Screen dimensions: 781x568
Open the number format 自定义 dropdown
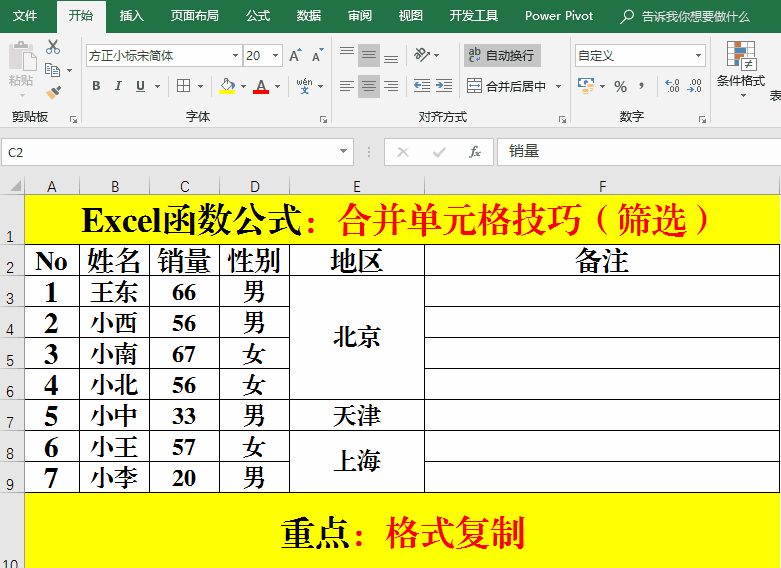[x=698, y=56]
